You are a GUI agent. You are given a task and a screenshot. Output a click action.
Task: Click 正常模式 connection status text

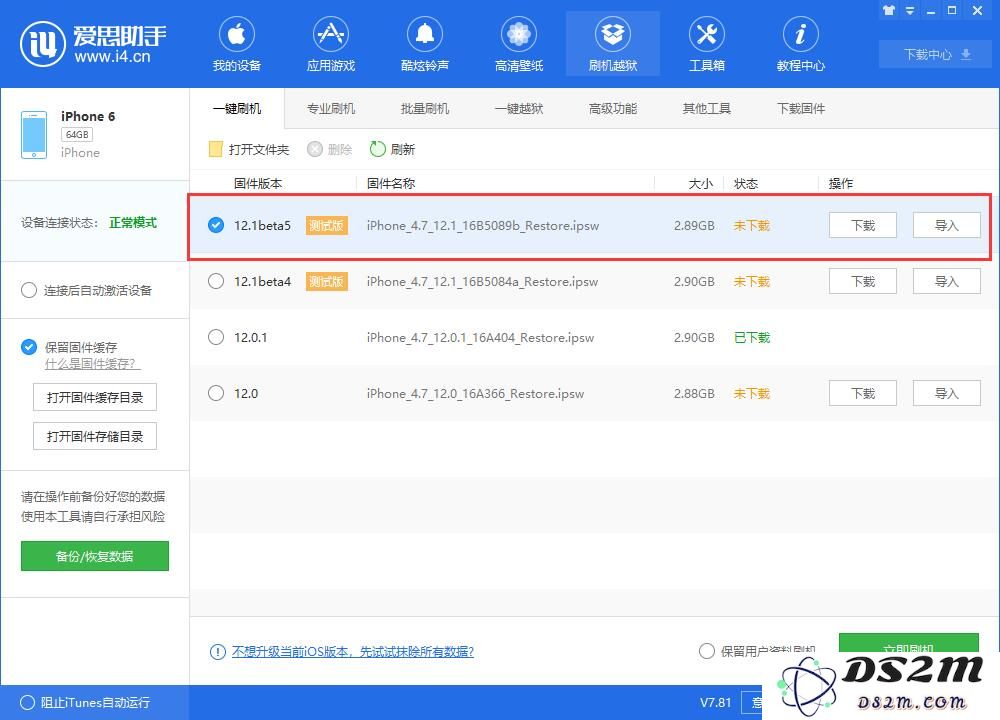[133, 222]
